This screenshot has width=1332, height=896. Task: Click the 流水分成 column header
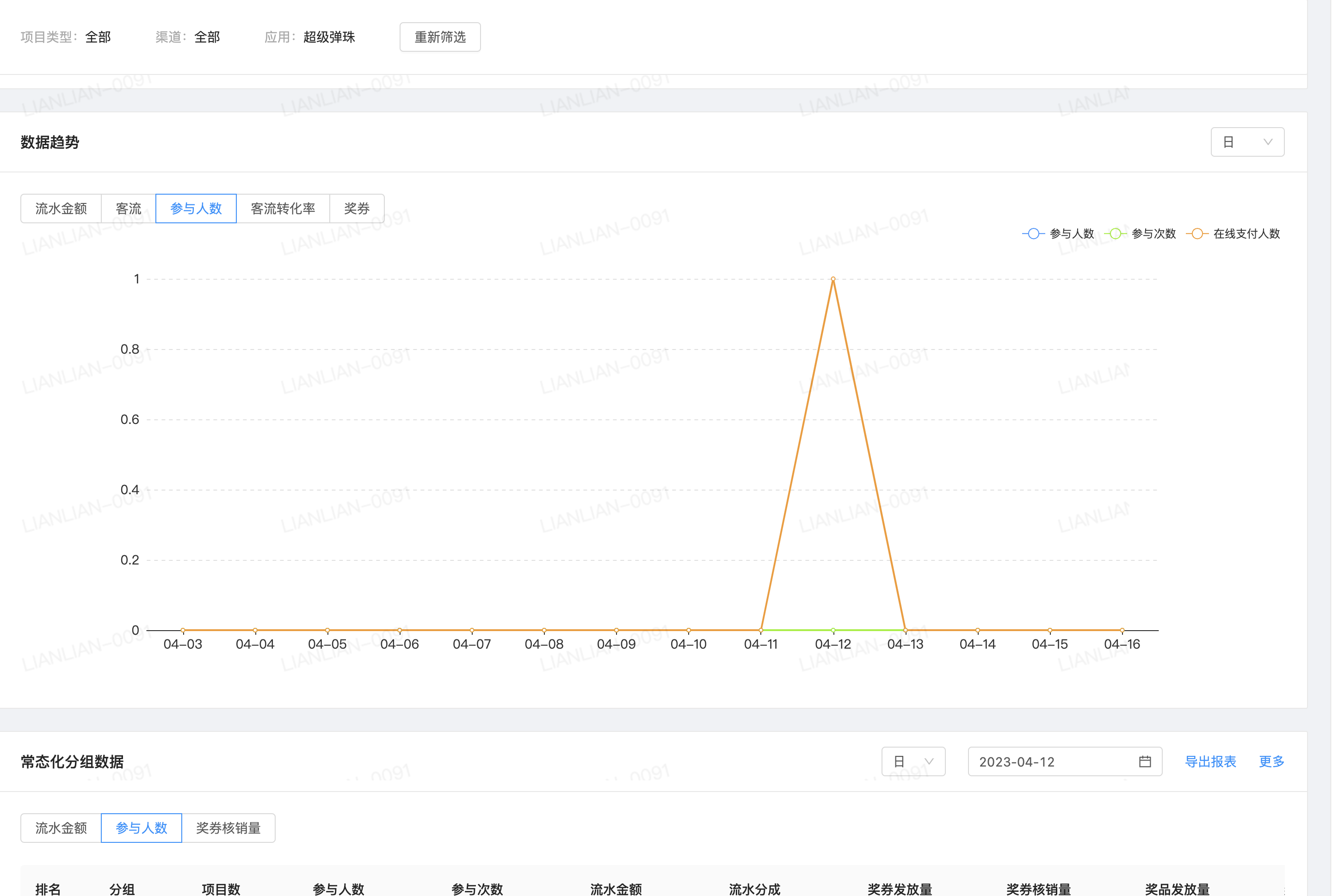[755, 889]
